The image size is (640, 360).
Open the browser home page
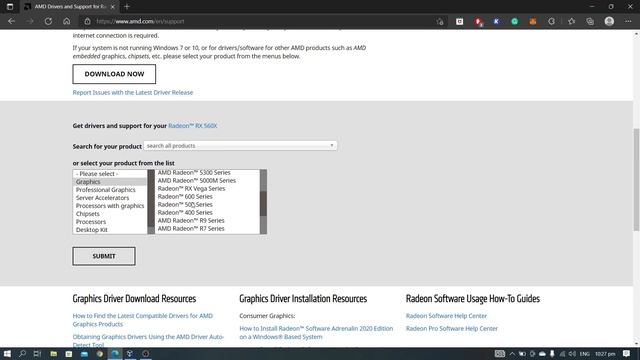pyautogui.click(x=67, y=21)
